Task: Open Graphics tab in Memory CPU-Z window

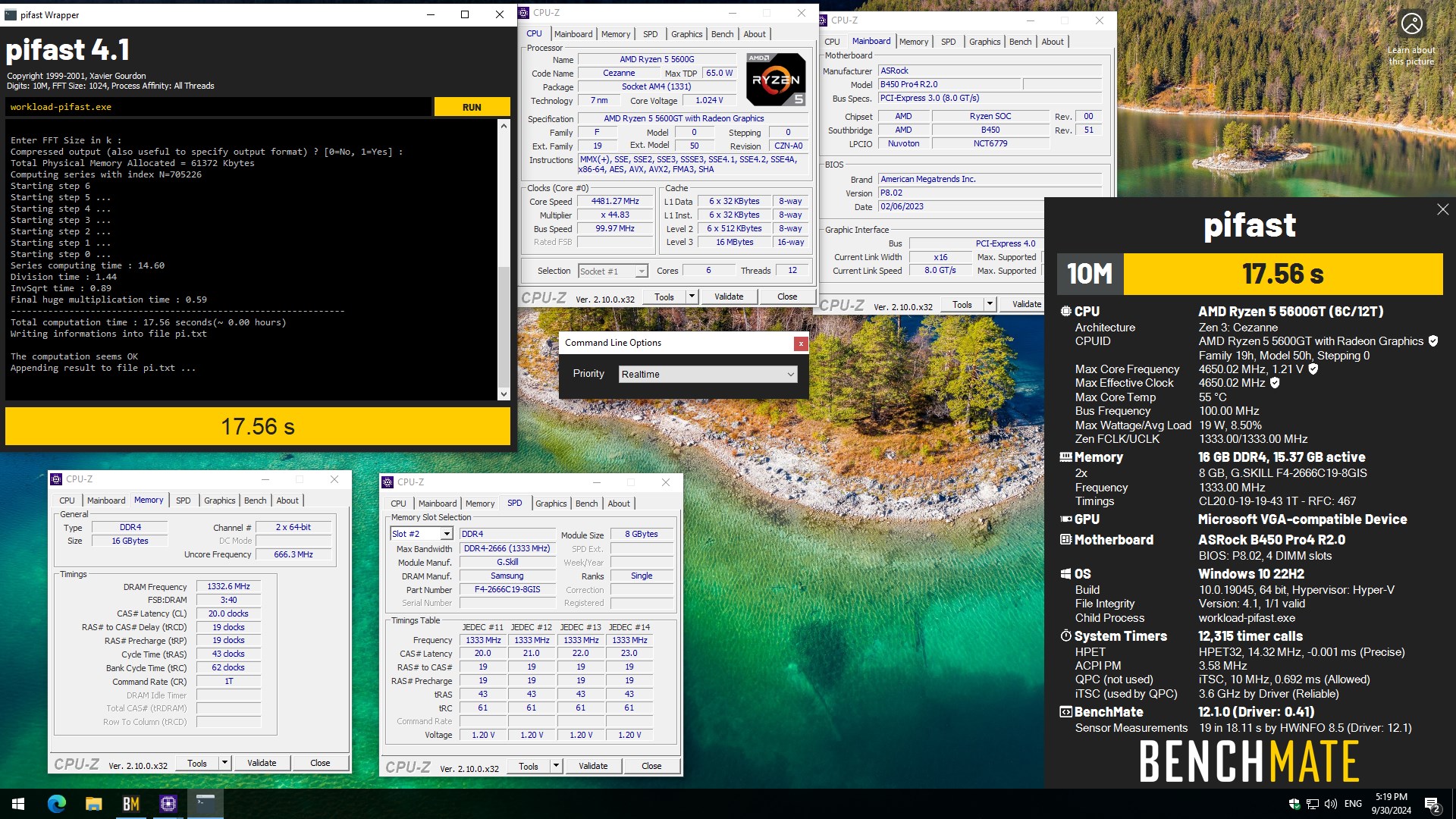Action: 220,500
